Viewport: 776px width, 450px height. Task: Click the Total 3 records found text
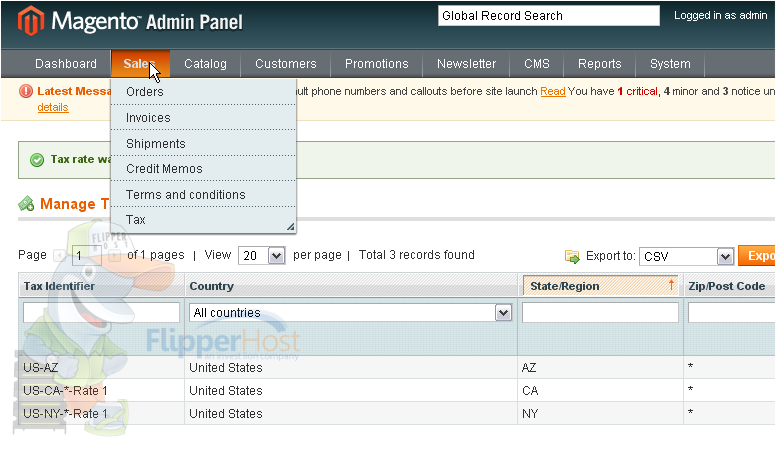point(417,255)
